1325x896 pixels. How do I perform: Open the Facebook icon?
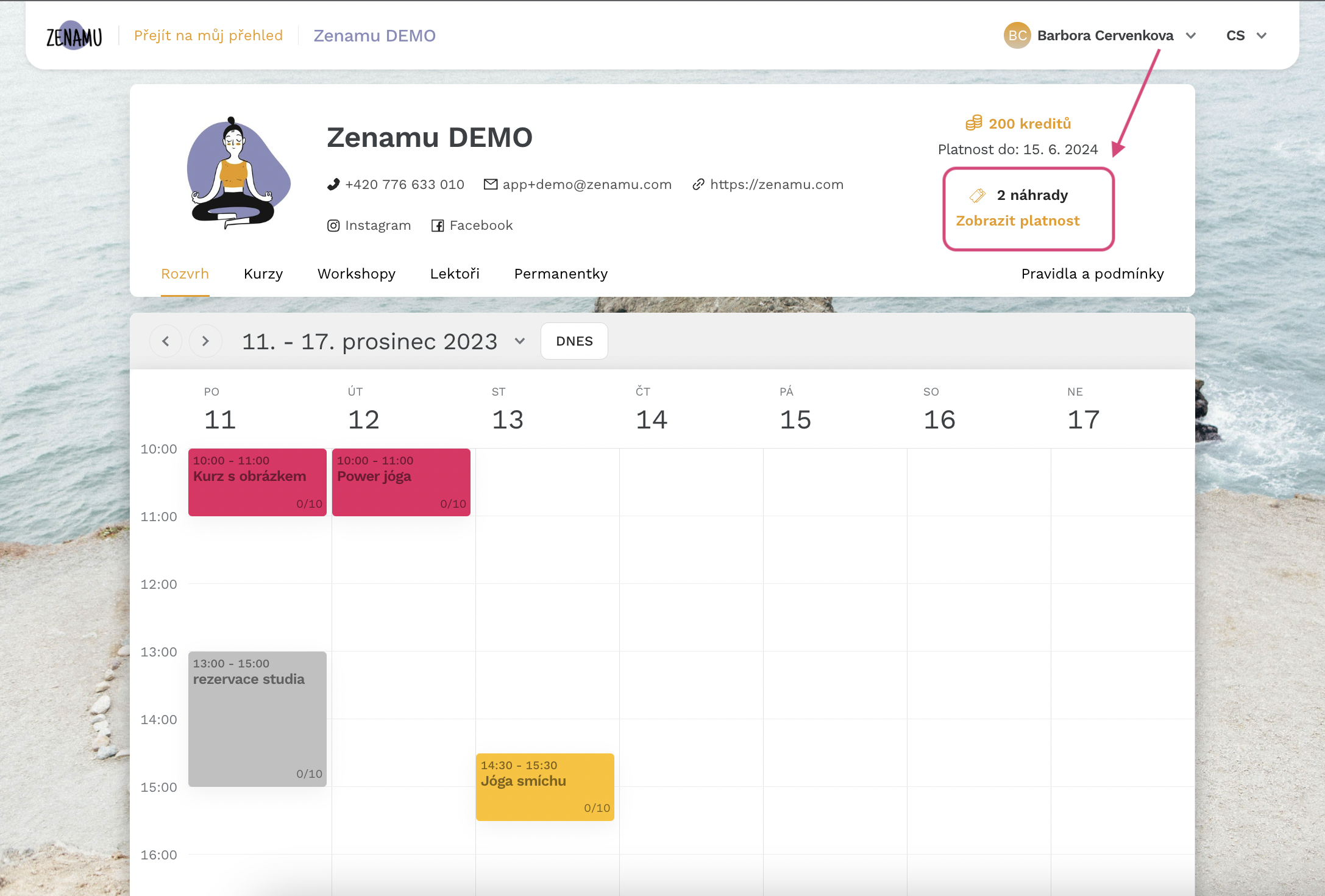438,226
